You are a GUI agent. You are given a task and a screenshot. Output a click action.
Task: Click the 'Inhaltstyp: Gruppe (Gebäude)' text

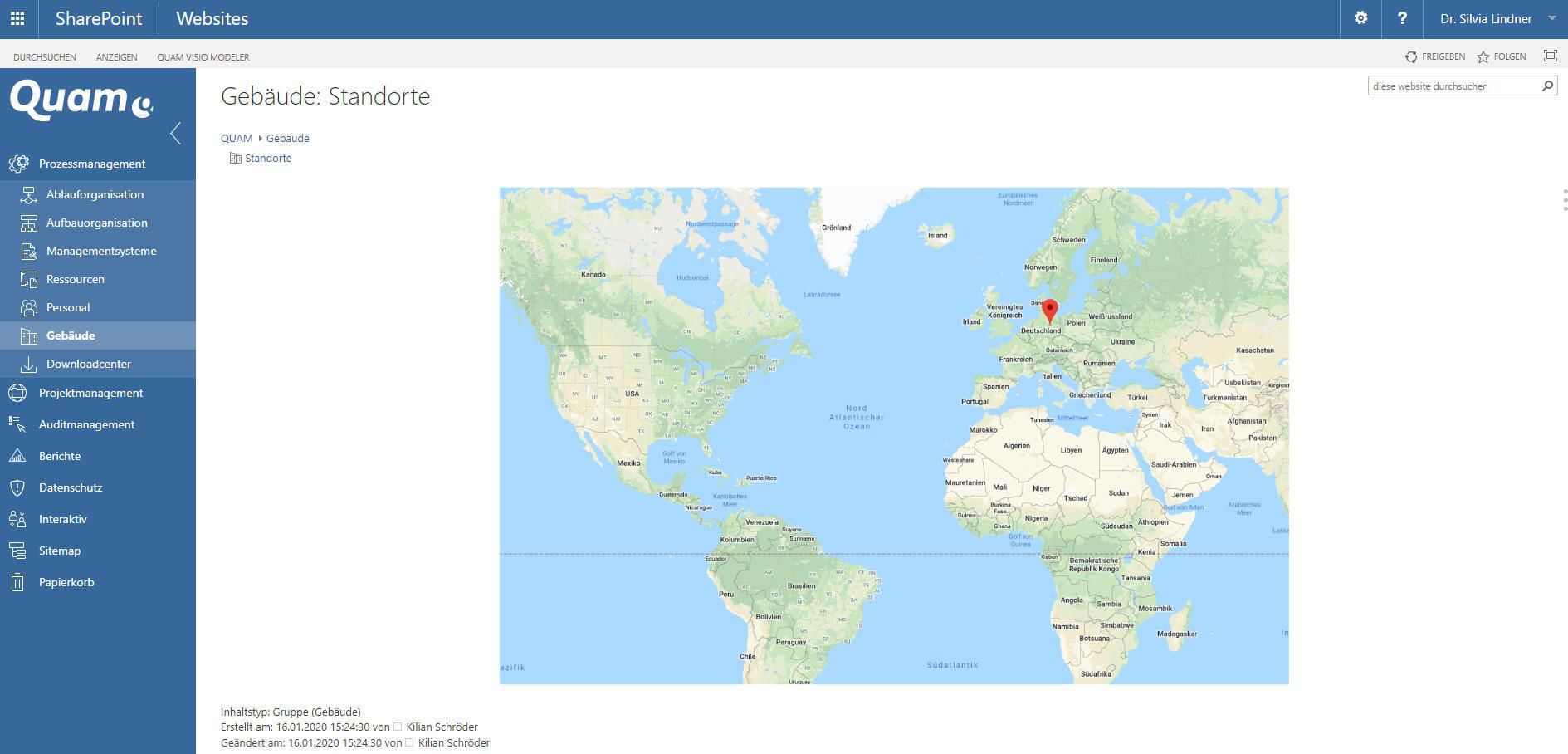click(291, 712)
